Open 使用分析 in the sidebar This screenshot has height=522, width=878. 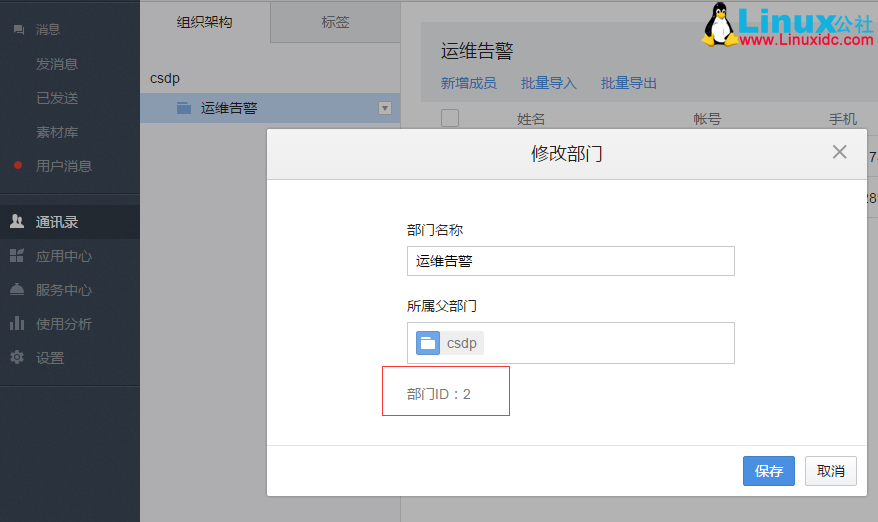[x=63, y=324]
